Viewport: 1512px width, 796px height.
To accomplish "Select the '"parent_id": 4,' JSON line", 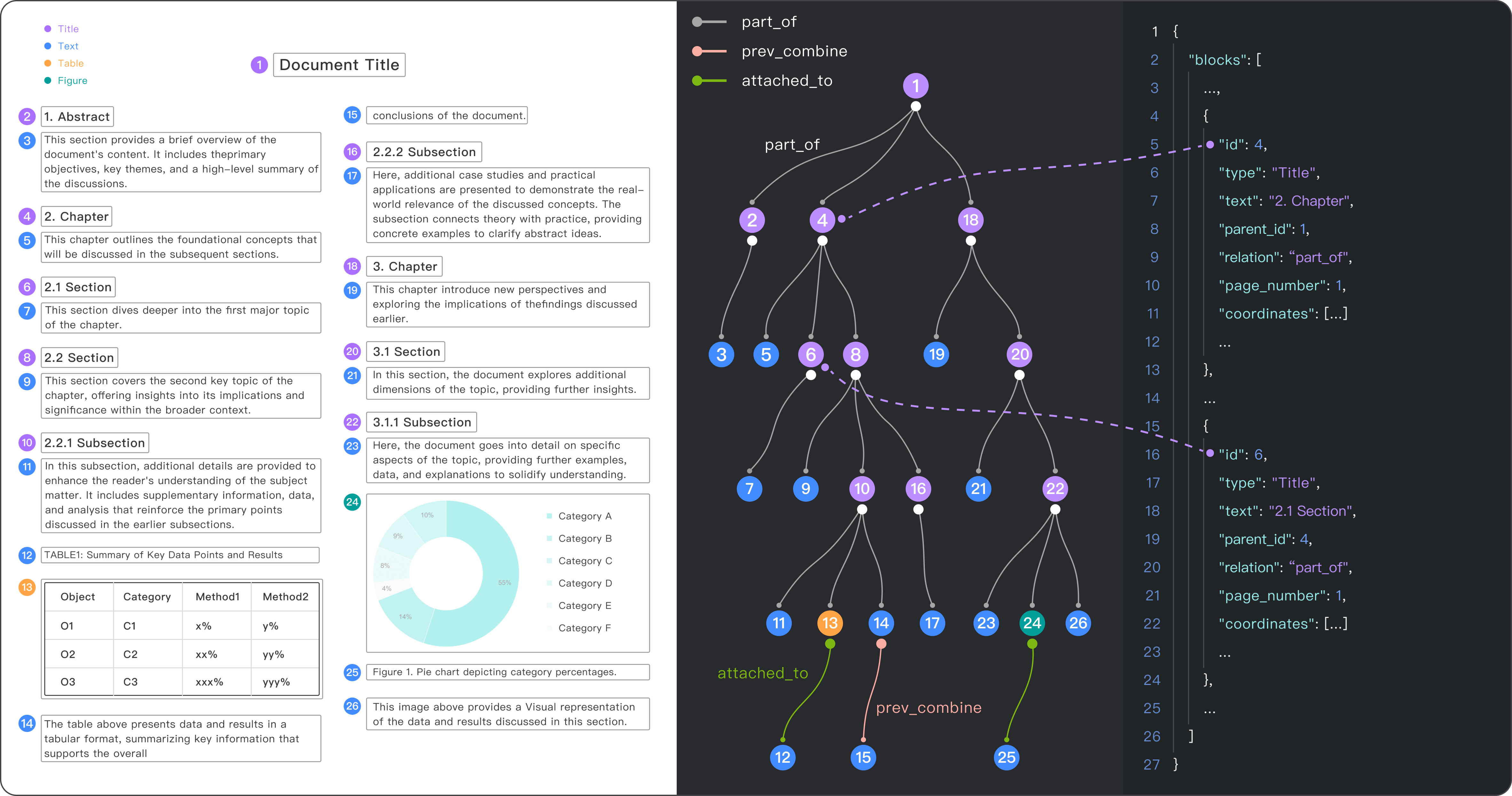I will pyautogui.click(x=1265, y=539).
